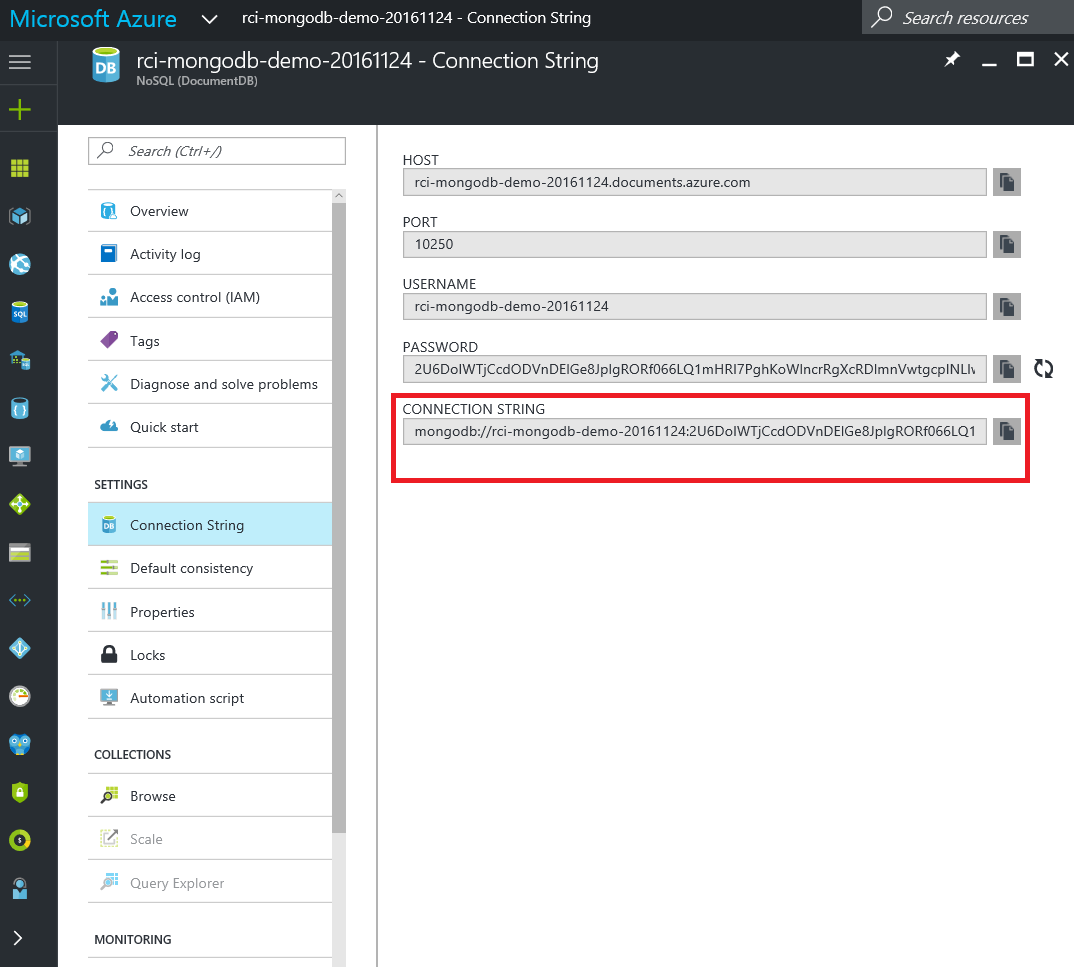Click the green plus New resource icon
Viewport: 1074px width, 967px height.
(20, 110)
